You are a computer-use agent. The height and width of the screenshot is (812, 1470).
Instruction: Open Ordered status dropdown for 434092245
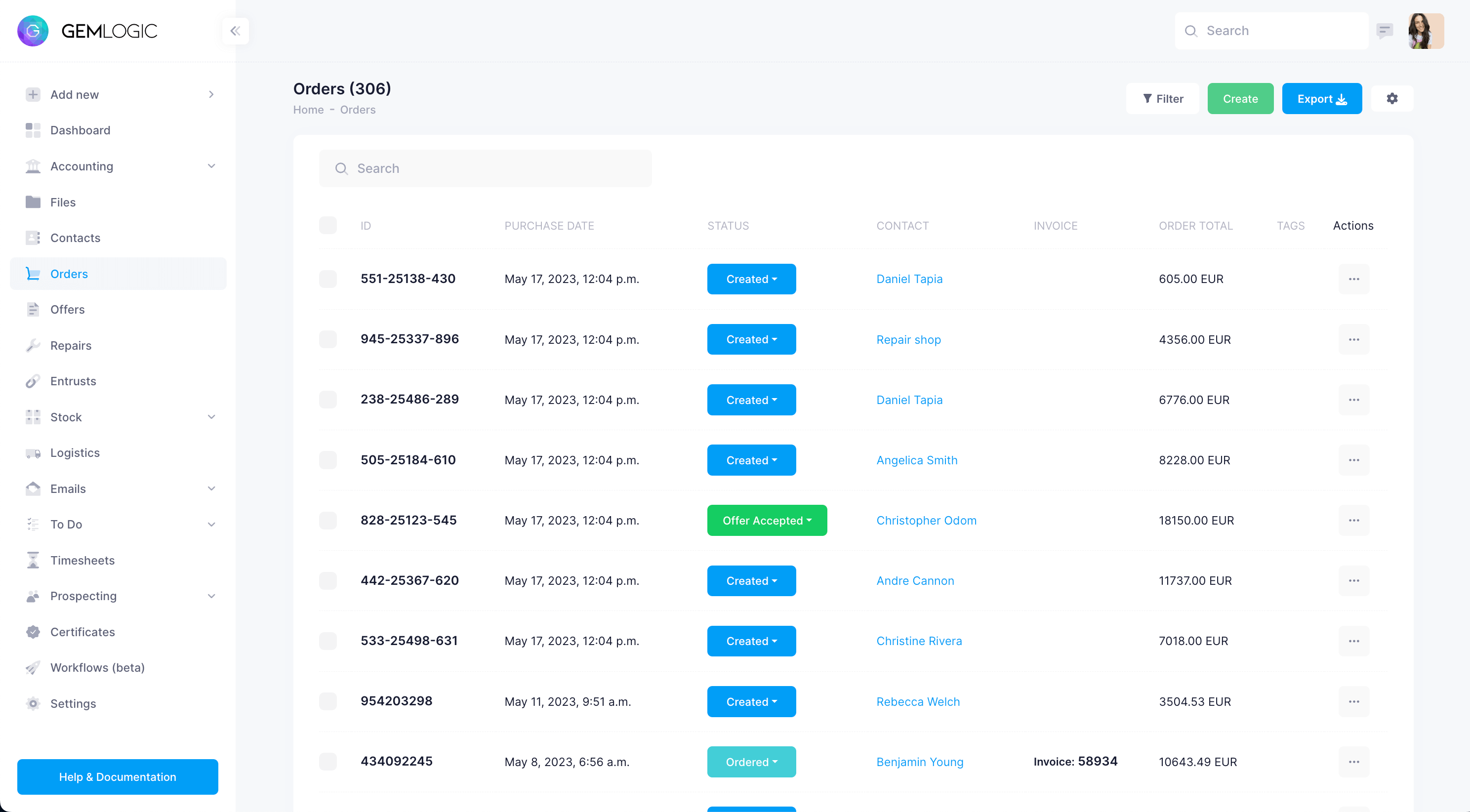(x=751, y=762)
